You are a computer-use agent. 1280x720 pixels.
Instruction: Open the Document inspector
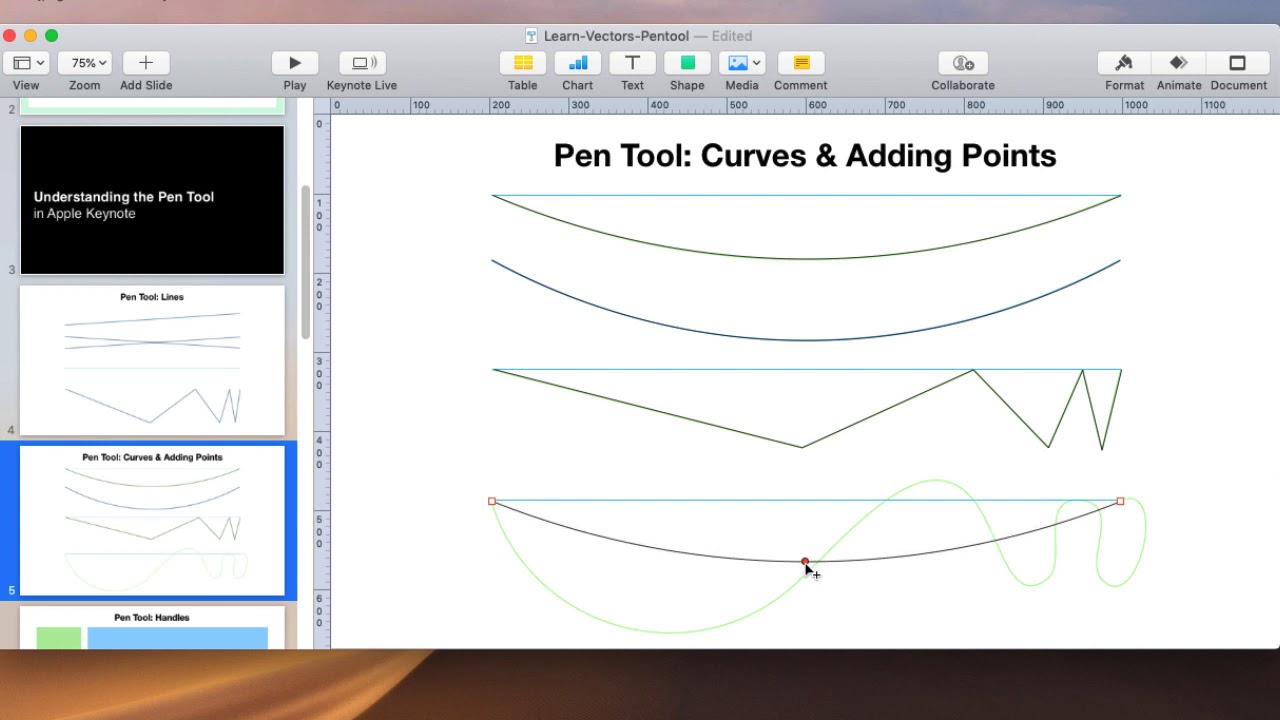[1238, 63]
